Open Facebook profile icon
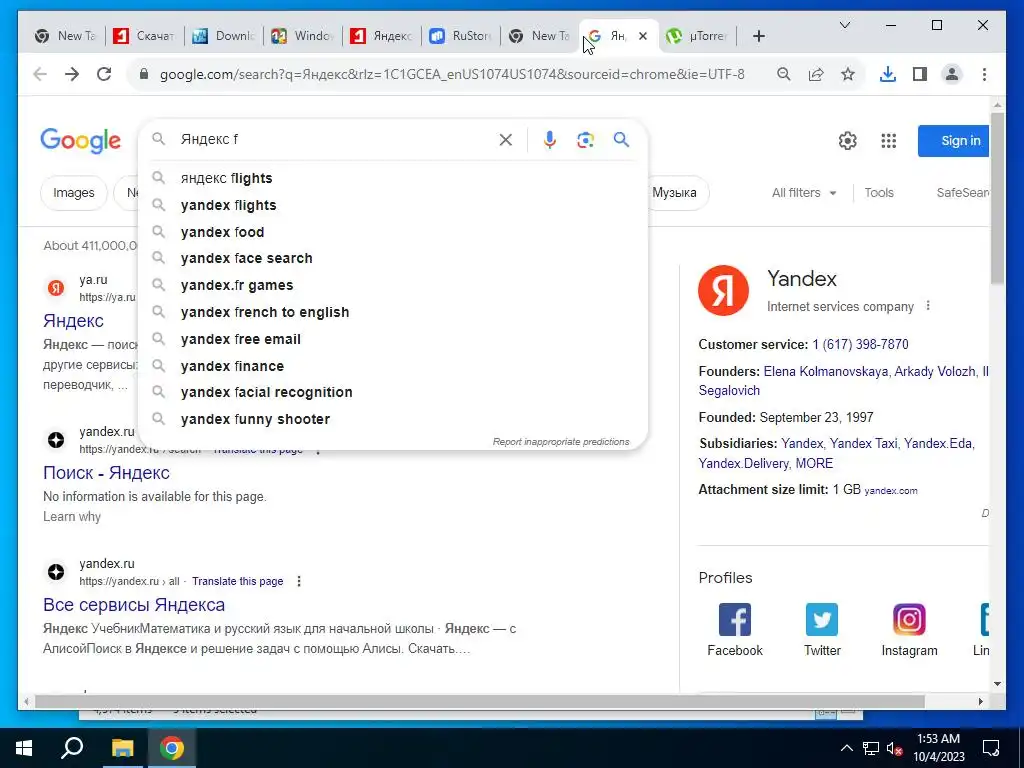The height and width of the screenshot is (768, 1024). pos(735,619)
